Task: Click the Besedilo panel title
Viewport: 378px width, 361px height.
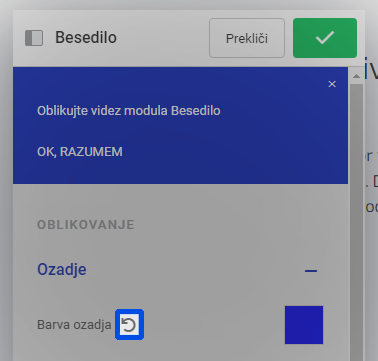Action: point(86,37)
